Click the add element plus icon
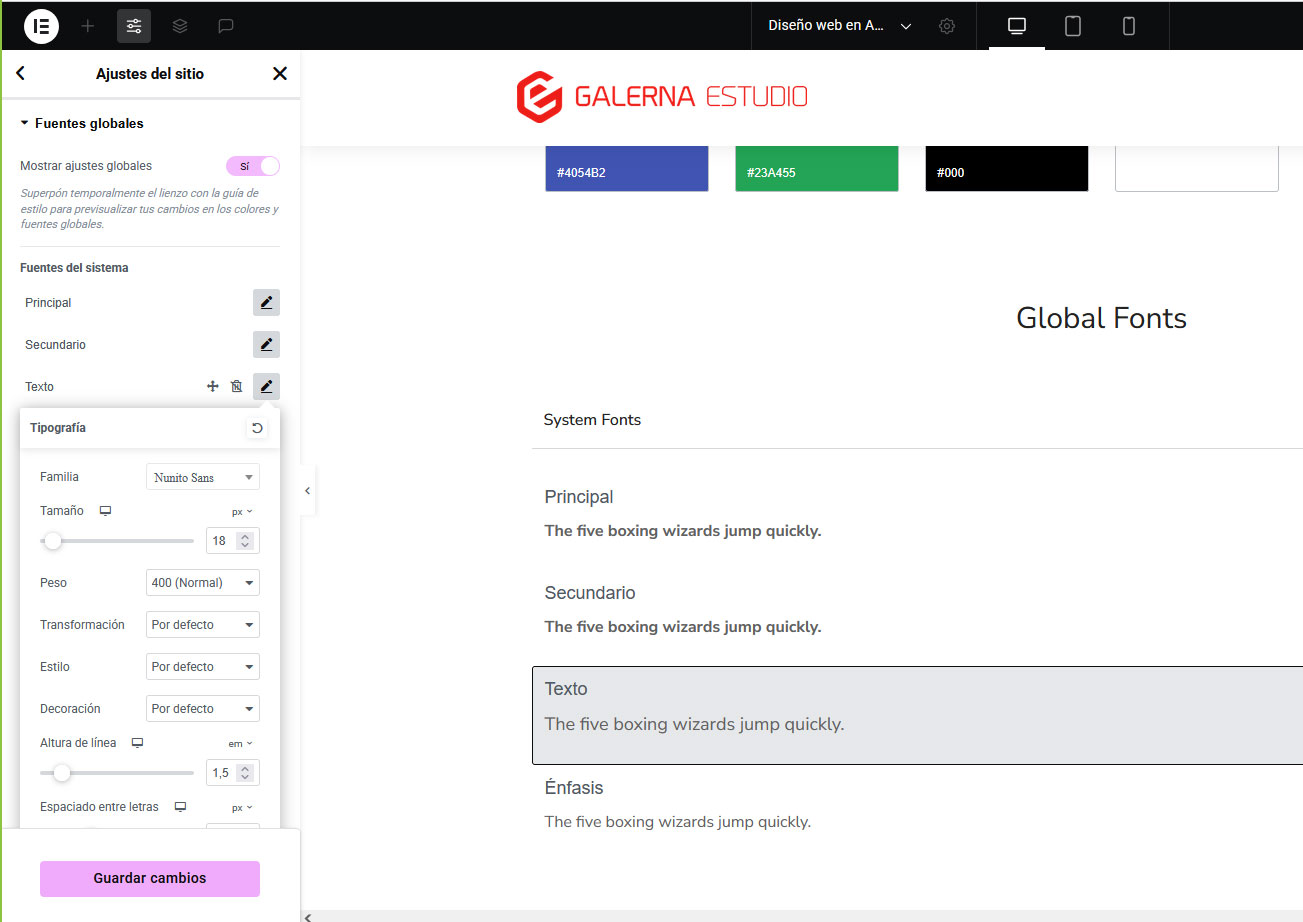Viewport: 1303px width, 922px height. 88,26
